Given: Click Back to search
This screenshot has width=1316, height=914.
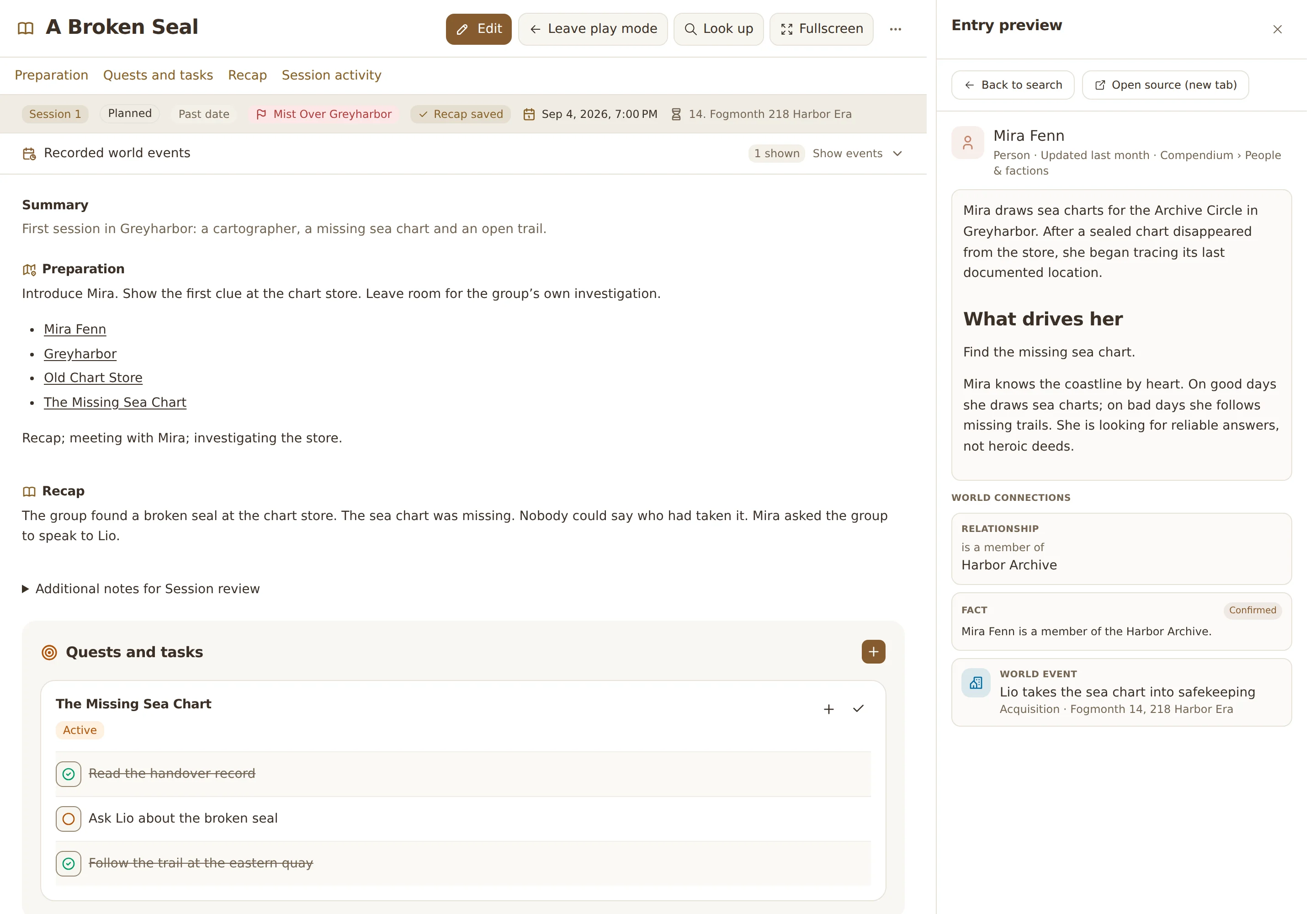Looking at the screenshot, I should coord(1012,85).
